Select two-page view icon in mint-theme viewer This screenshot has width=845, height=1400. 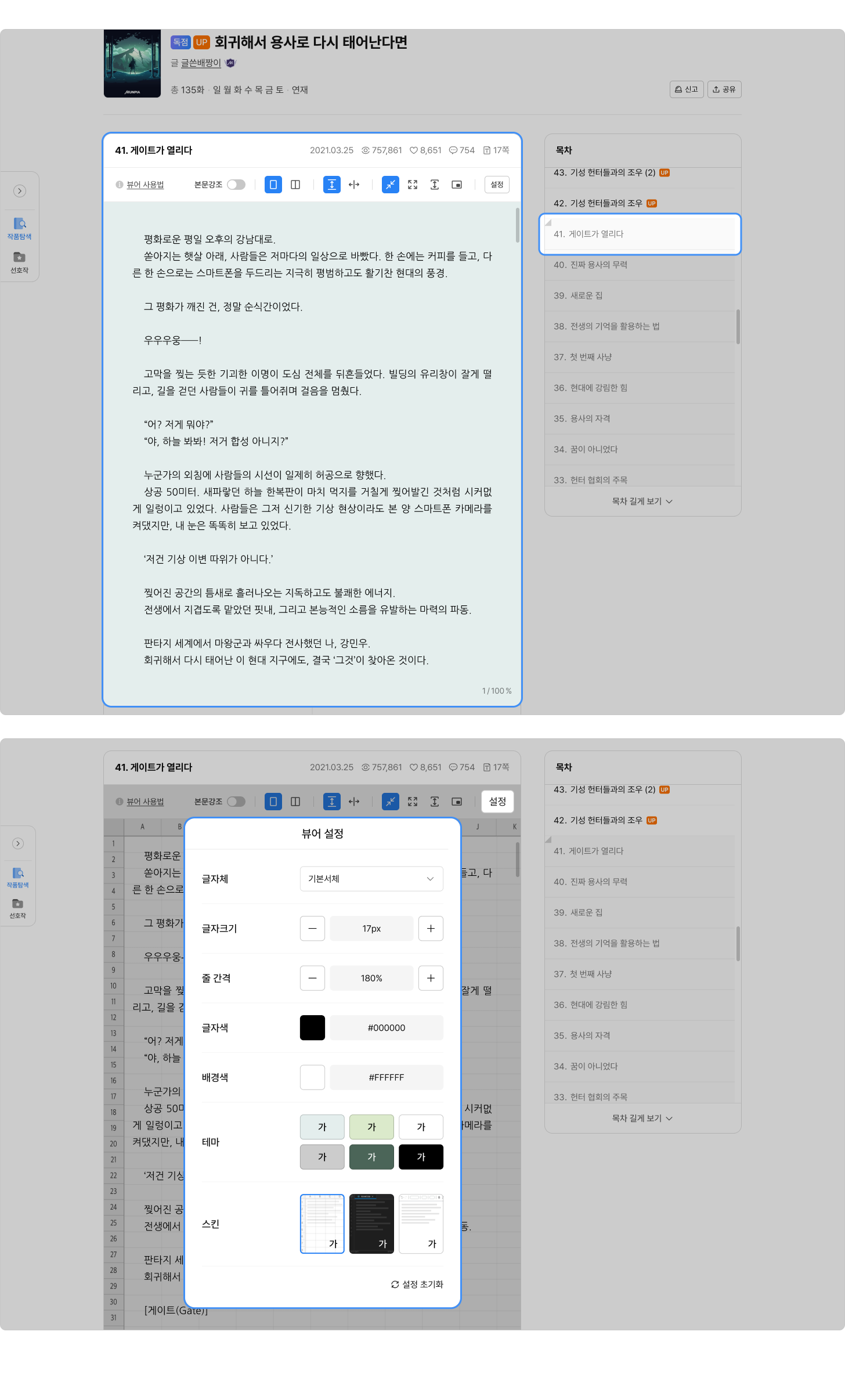pos(295,185)
